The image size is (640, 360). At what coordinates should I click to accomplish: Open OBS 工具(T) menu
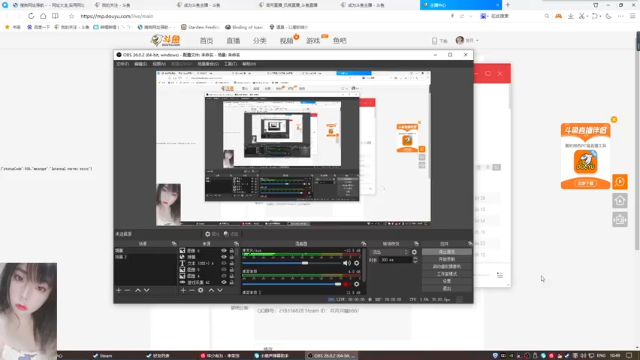click(x=230, y=64)
